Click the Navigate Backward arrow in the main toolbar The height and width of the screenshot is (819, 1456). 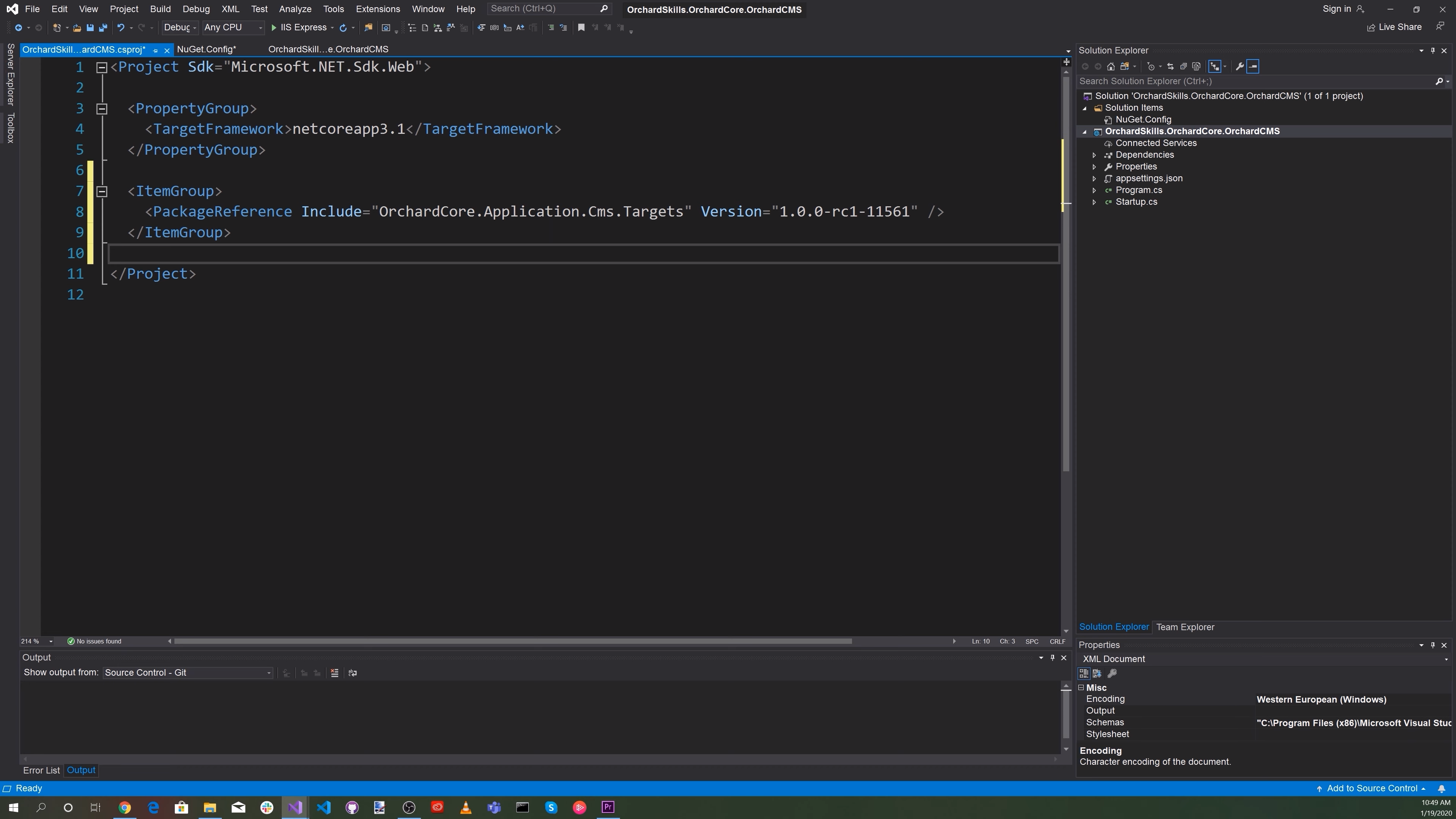18,28
